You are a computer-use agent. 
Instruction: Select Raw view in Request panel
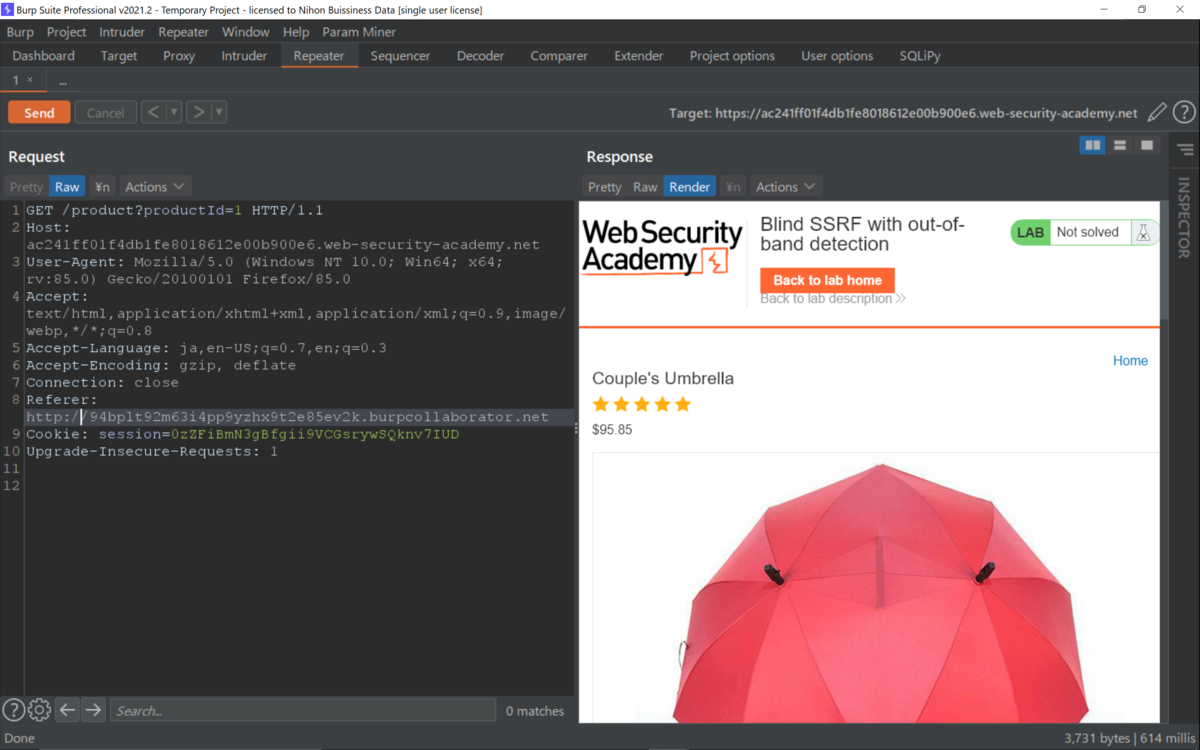point(67,187)
